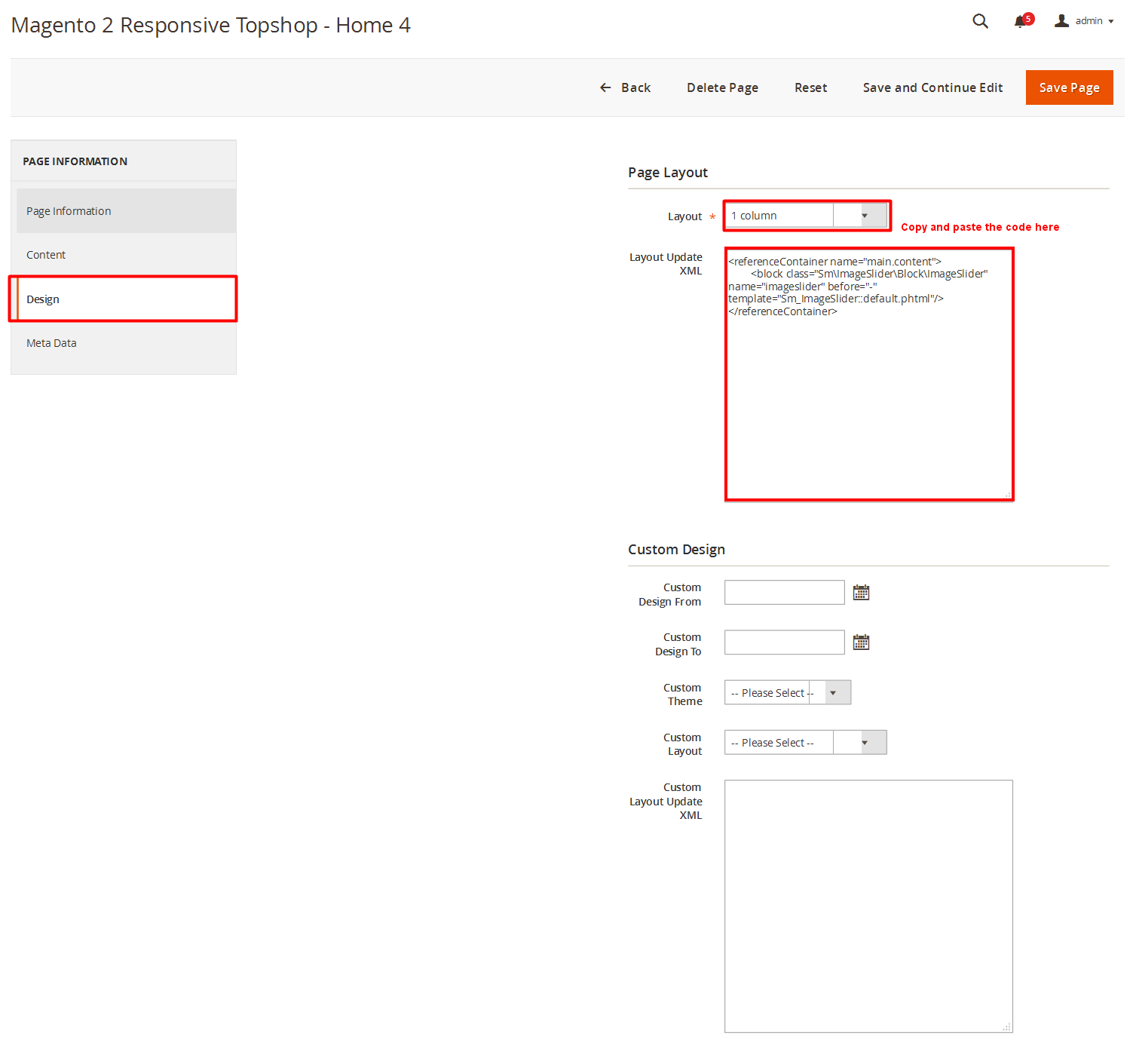Image resolution: width=1136 pixels, height=1064 pixels.
Task: Focus the Custom Design From date field
Action: pos(784,593)
